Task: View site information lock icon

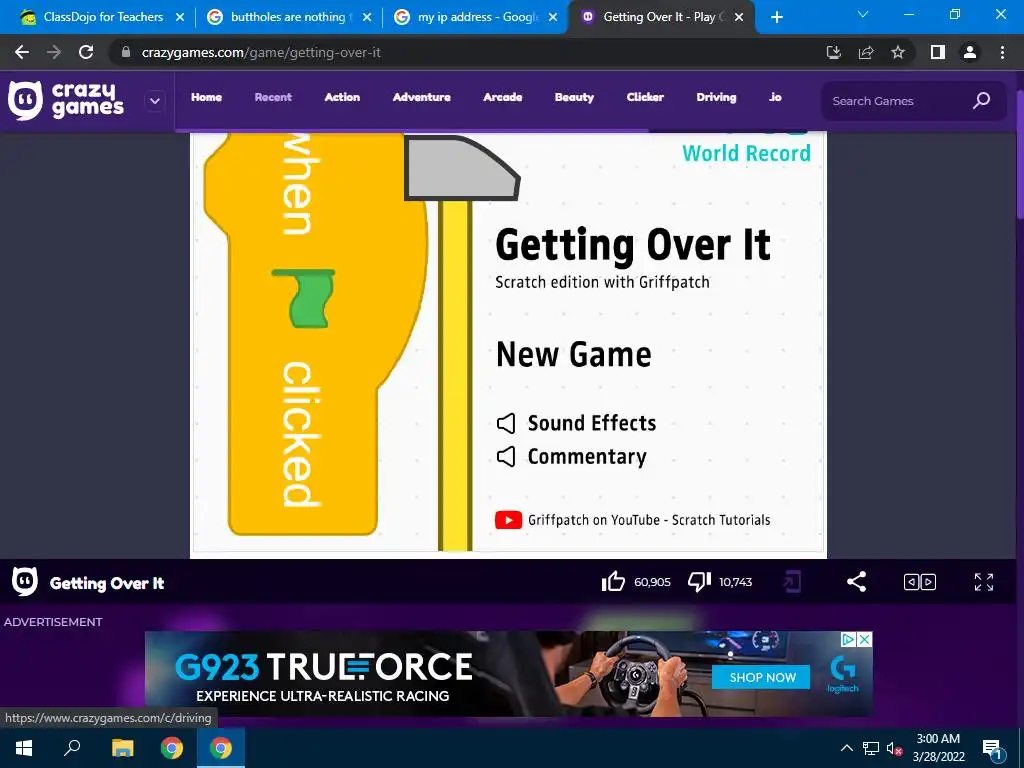Action: click(x=126, y=52)
